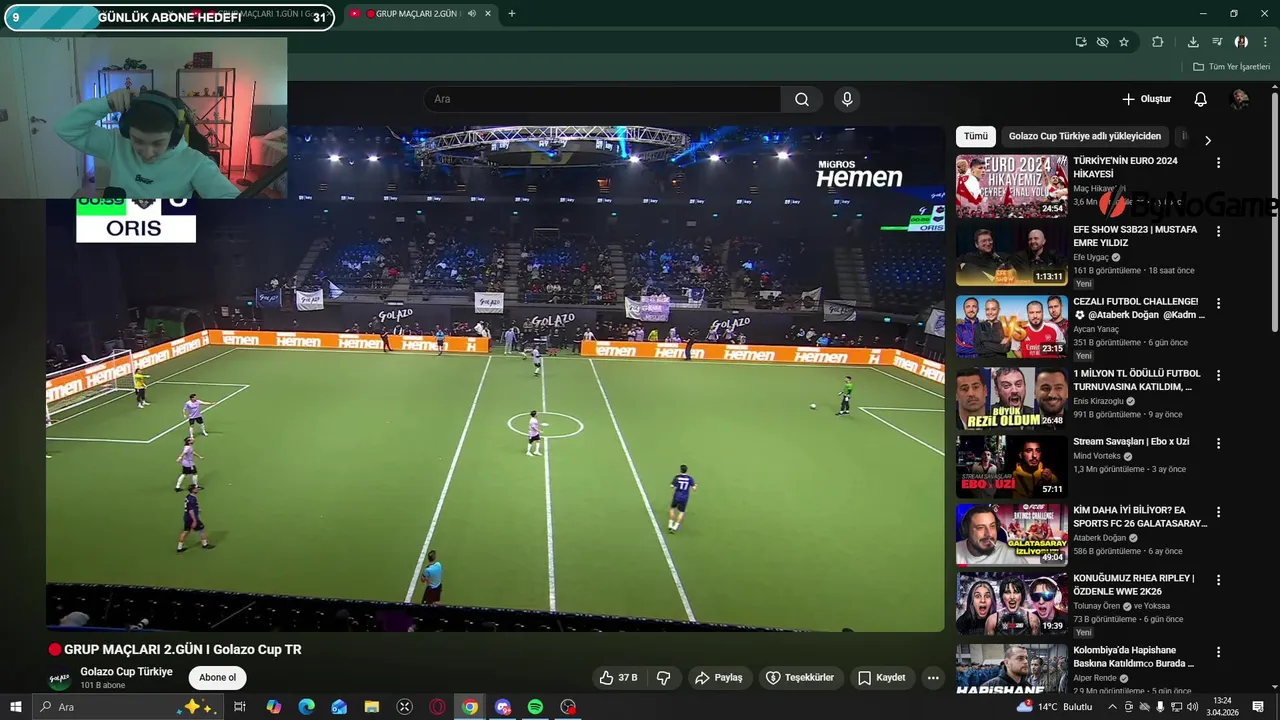Open Windows notification center icon
The height and width of the screenshot is (720, 1280).
1258,707
